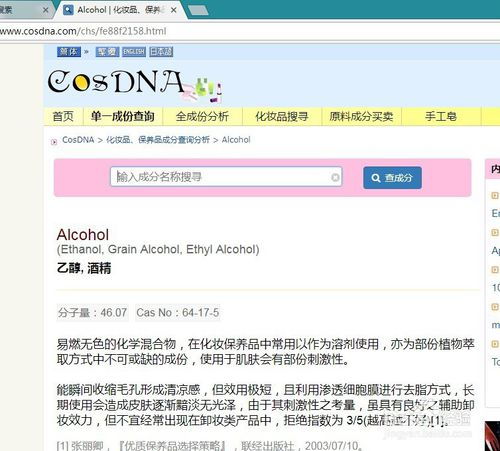Viewport: 500px width, 451px height.
Task: Click the 化妆品、保养品成分查询分析 breadcrumb link
Action: (158, 140)
